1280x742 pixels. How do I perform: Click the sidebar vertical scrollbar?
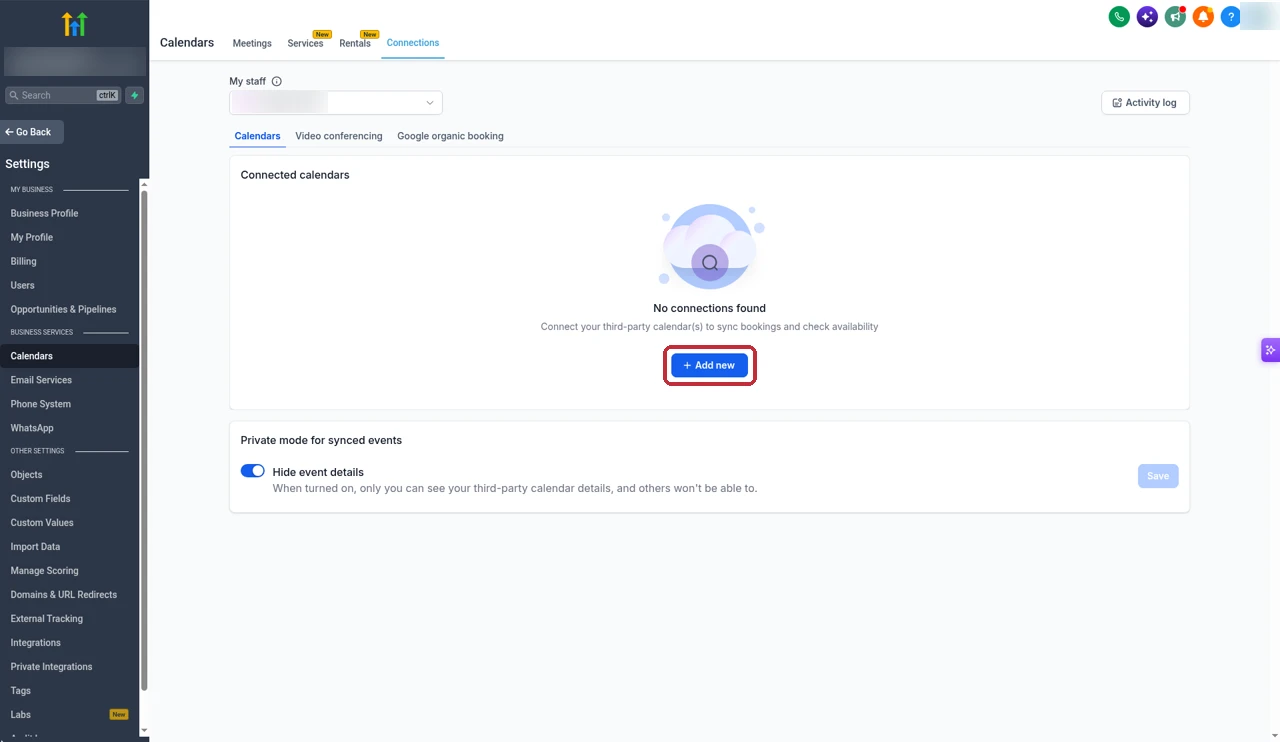144,440
